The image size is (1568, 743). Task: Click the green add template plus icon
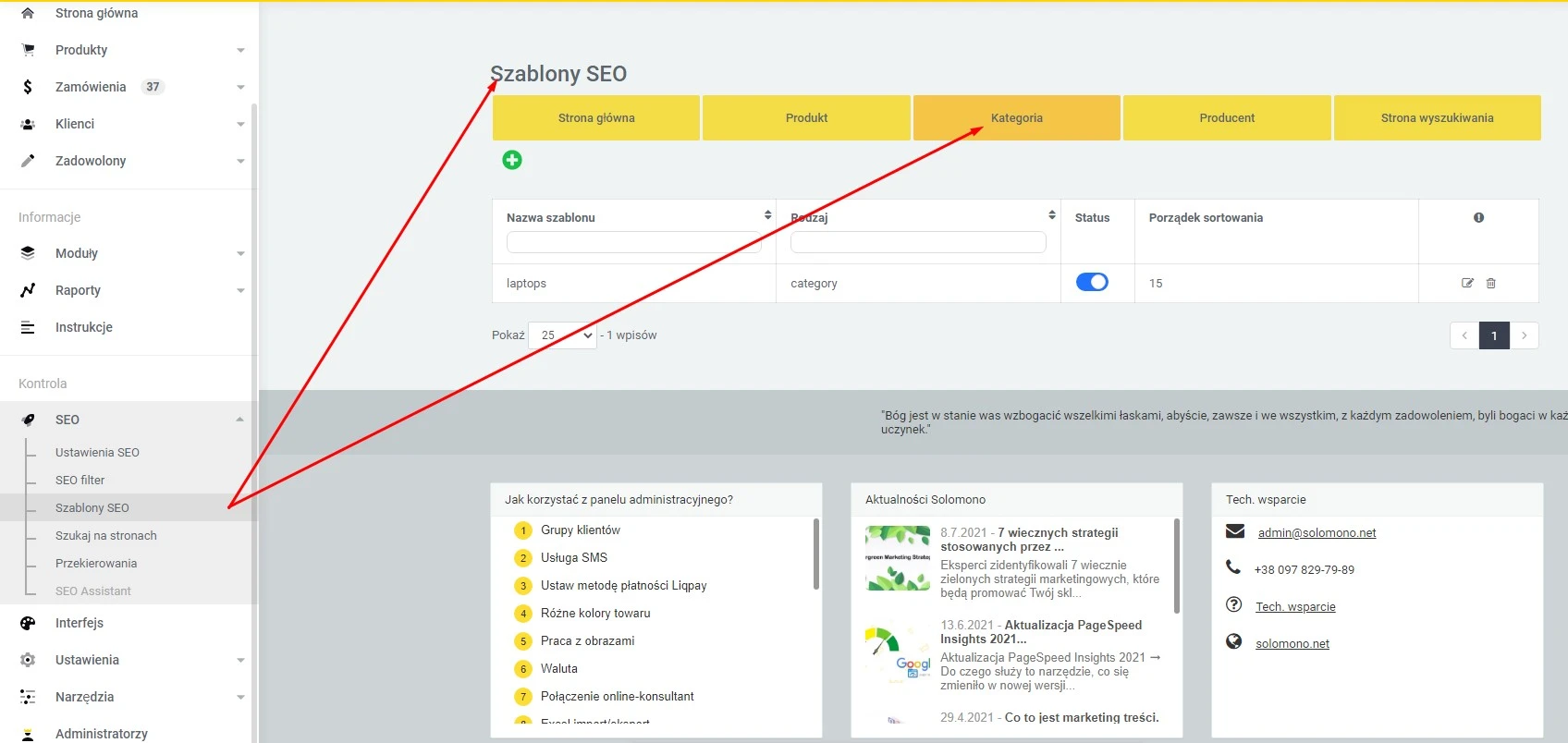pyautogui.click(x=511, y=160)
